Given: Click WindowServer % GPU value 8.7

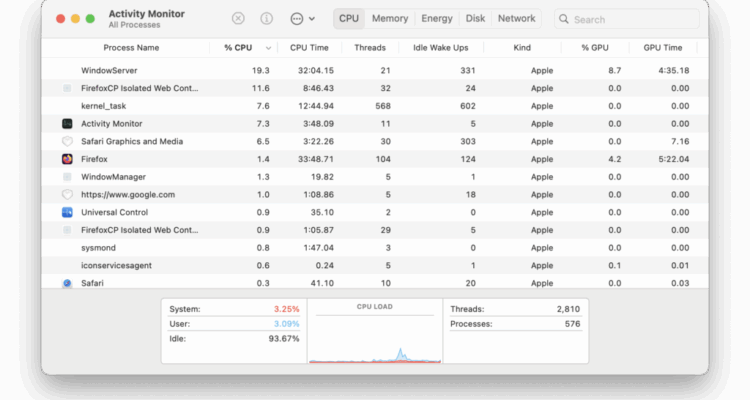Looking at the screenshot, I should pyautogui.click(x=615, y=70).
